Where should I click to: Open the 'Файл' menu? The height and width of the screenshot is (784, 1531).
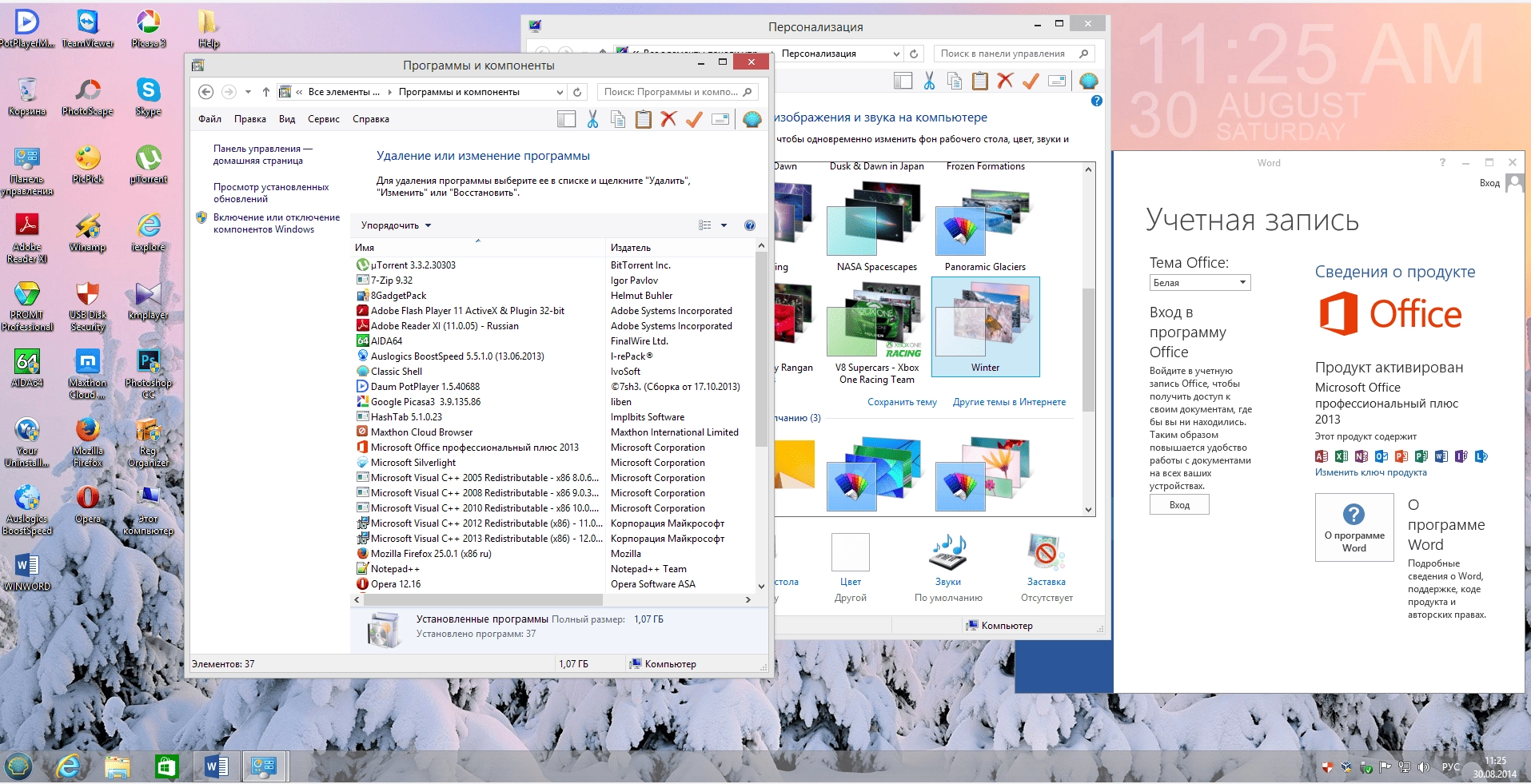coord(209,119)
